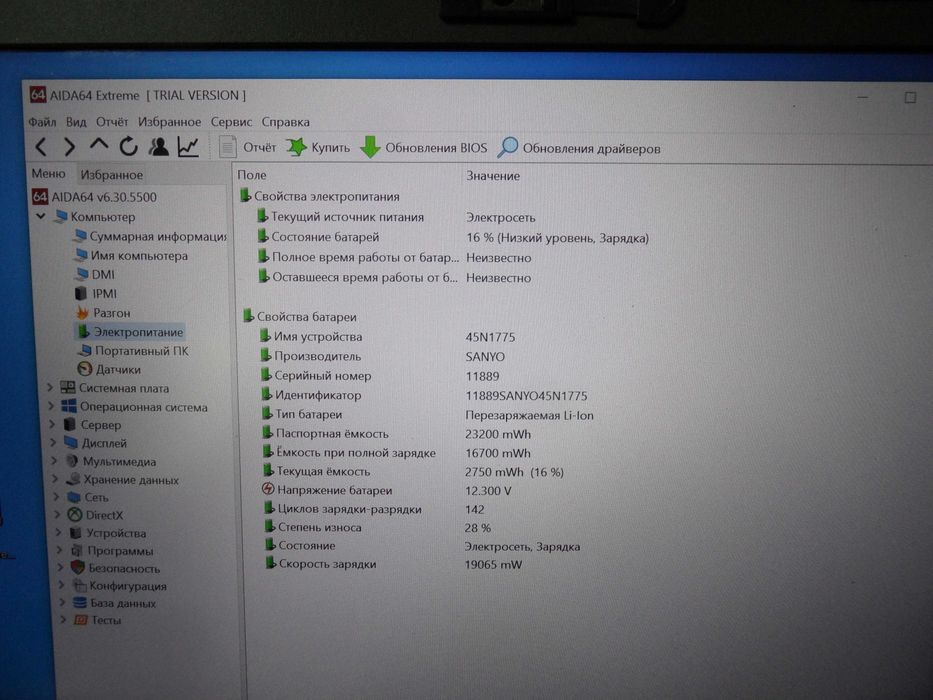The image size is (933, 700).
Task: Collapse the Компьютер tree node
Action: tap(40, 216)
